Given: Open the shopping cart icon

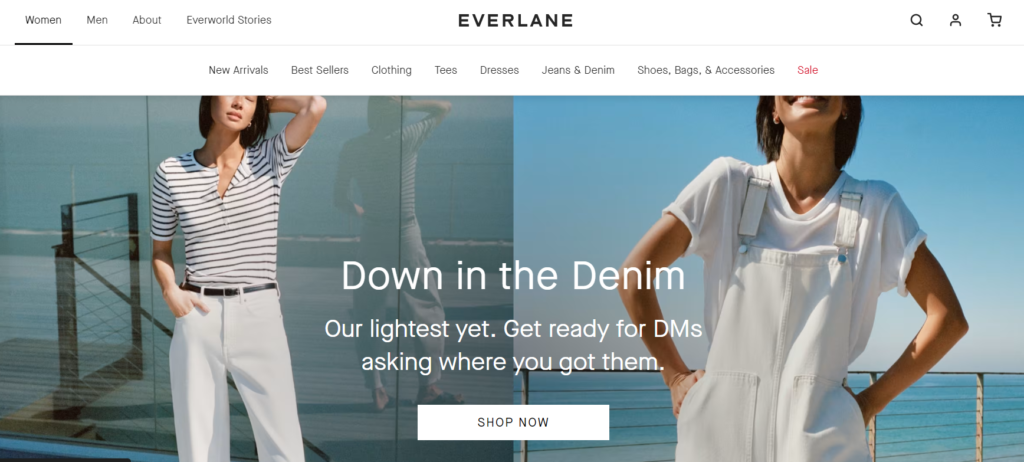Looking at the screenshot, I should [x=994, y=20].
